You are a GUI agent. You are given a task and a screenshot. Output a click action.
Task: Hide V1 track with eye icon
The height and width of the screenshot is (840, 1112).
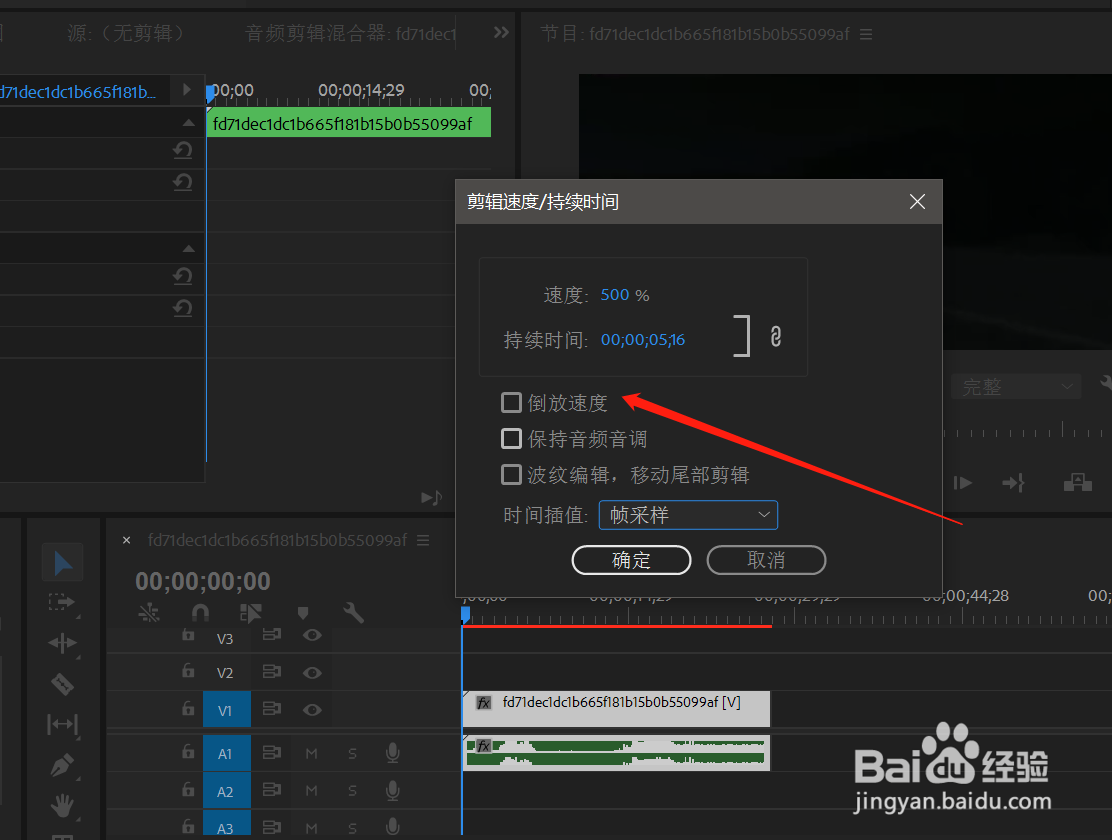(312, 709)
